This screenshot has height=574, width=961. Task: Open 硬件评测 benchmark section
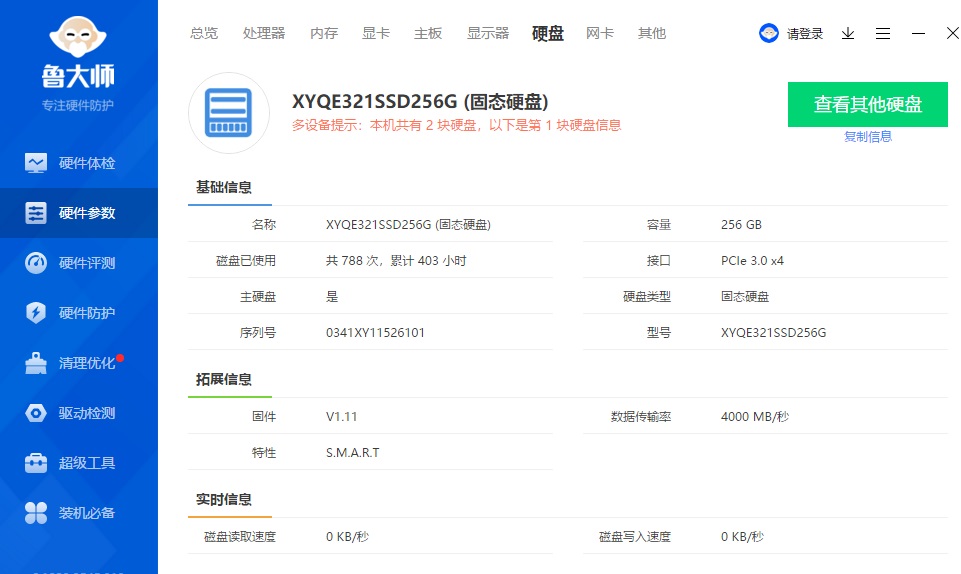click(x=78, y=263)
